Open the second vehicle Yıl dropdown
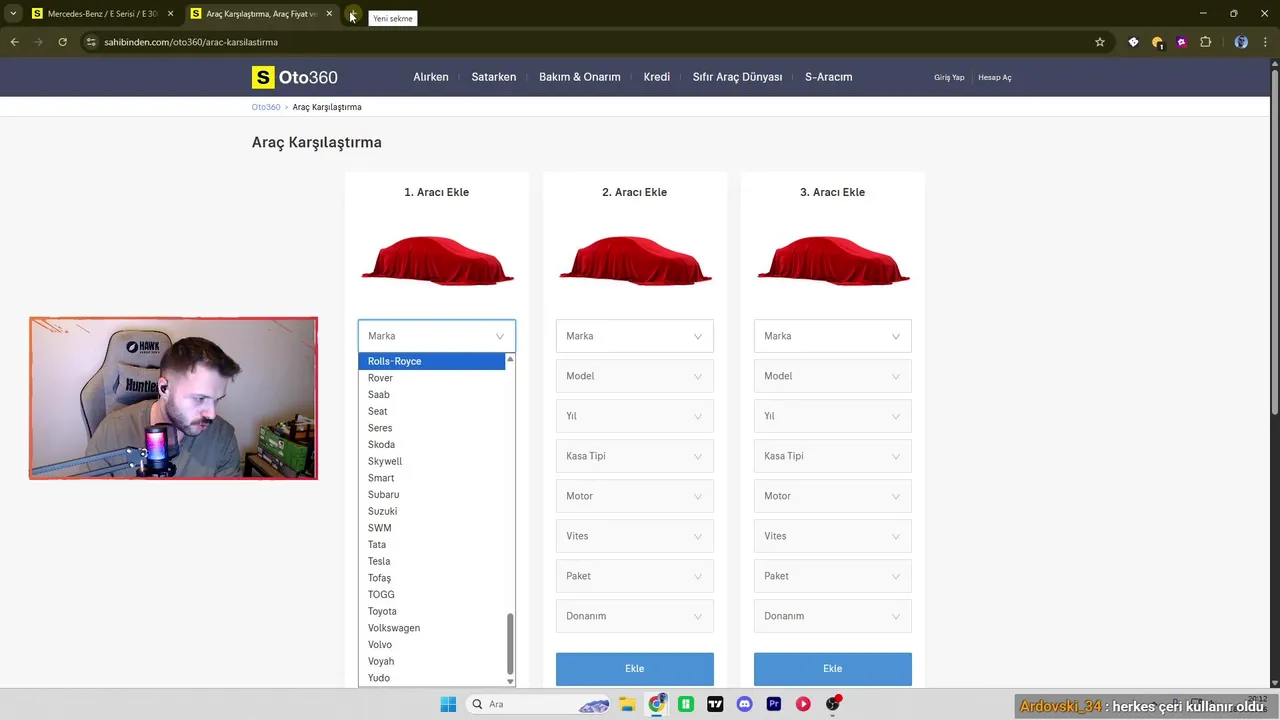The width and height of the screenshot is (1280, 720). click(x=635, y=416)
